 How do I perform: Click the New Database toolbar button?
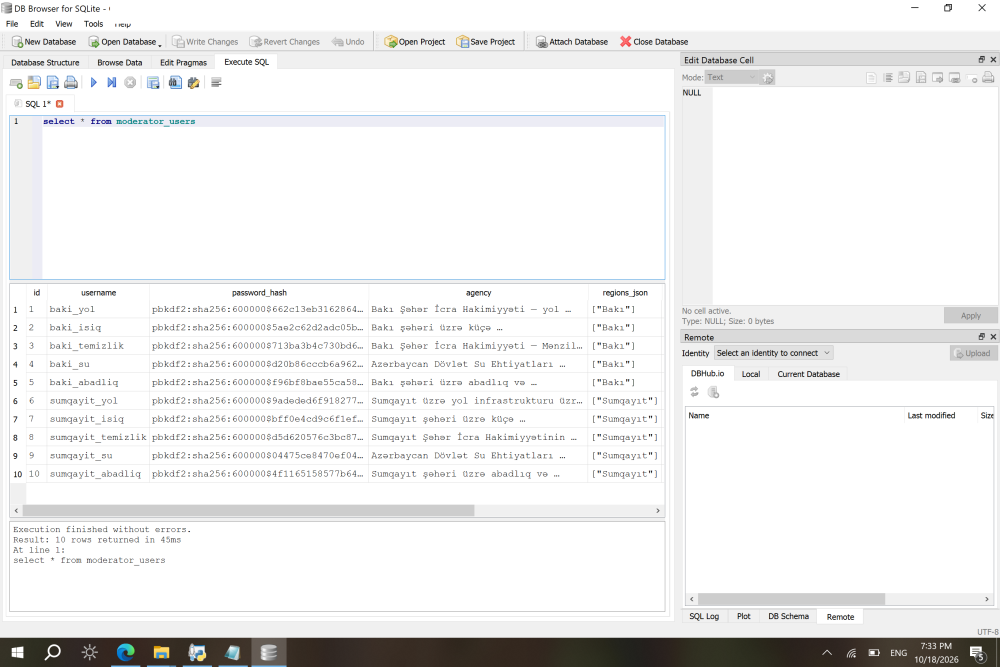click(43, 42)
